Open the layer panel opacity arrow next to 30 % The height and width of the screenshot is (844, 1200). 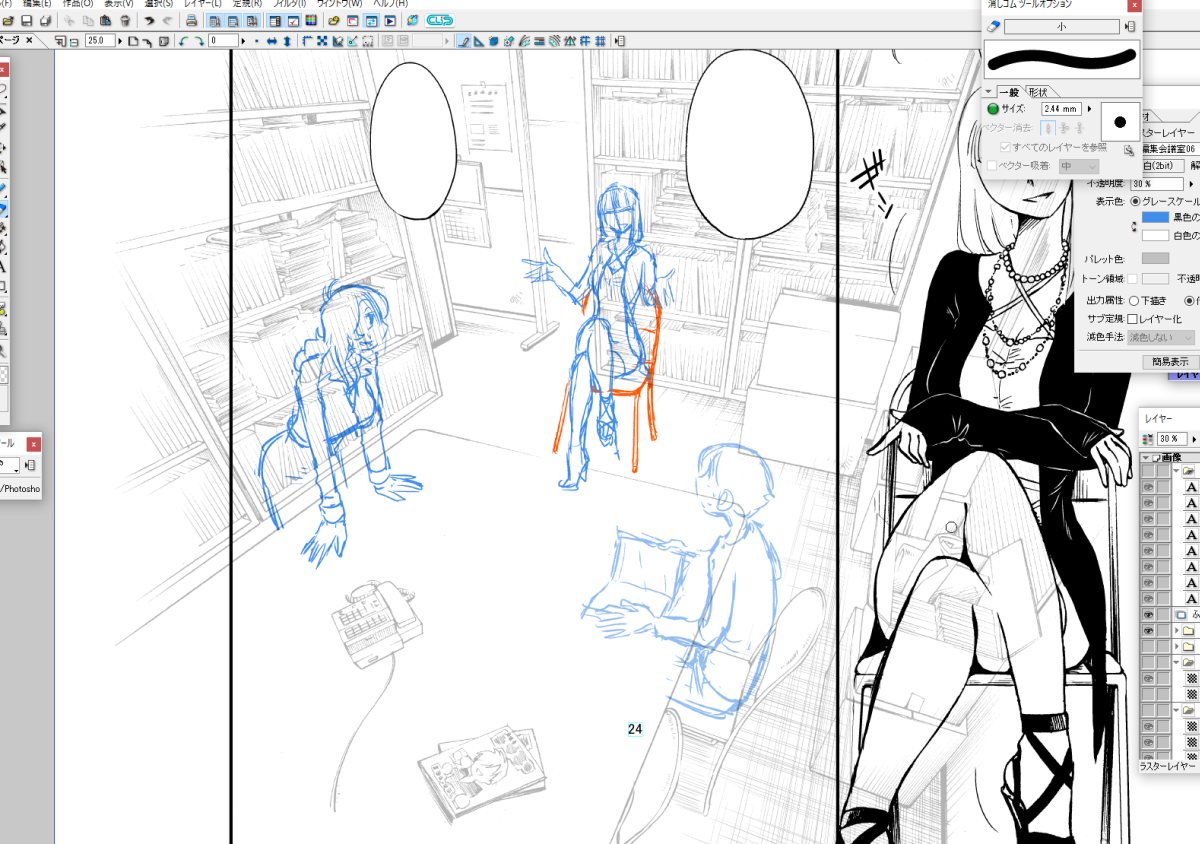pos(1193,439)
